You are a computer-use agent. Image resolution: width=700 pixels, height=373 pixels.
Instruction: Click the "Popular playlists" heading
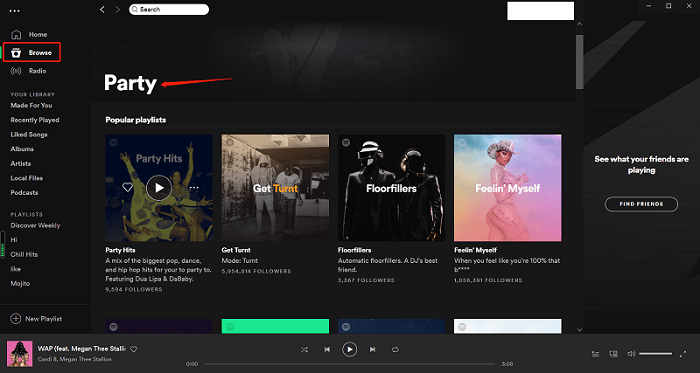click(x=136, y=120)
